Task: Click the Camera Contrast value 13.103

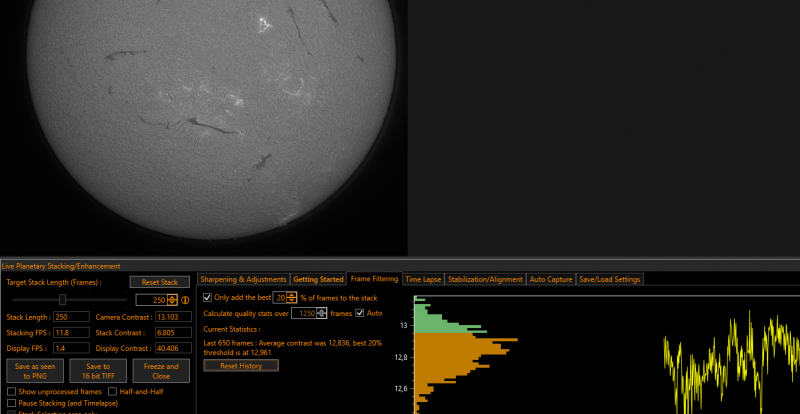Action: click(173, 317)
